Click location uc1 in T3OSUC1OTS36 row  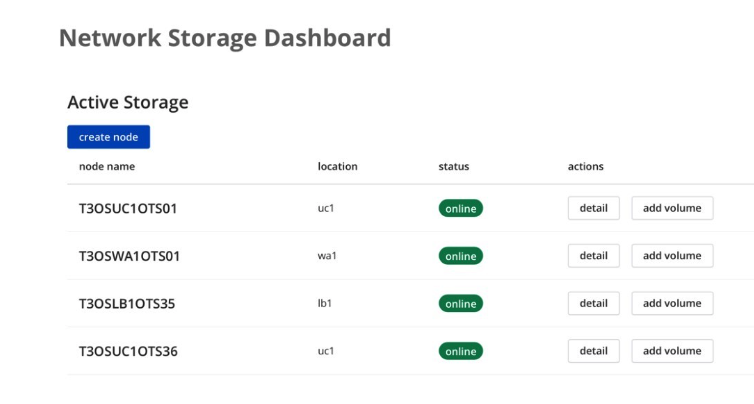tap(326, 351)
